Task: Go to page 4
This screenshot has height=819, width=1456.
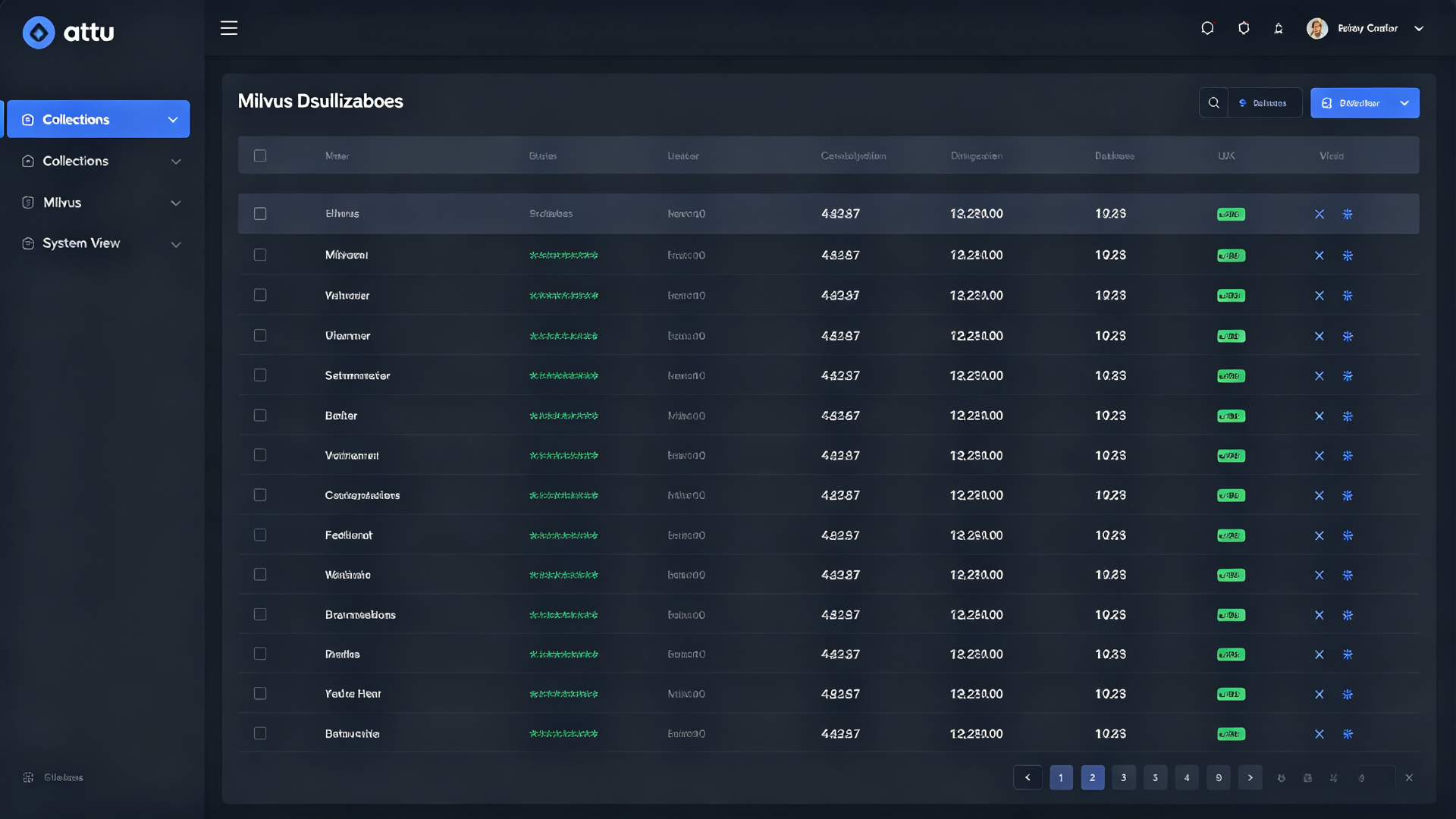Action: (x=1187, y=777)
